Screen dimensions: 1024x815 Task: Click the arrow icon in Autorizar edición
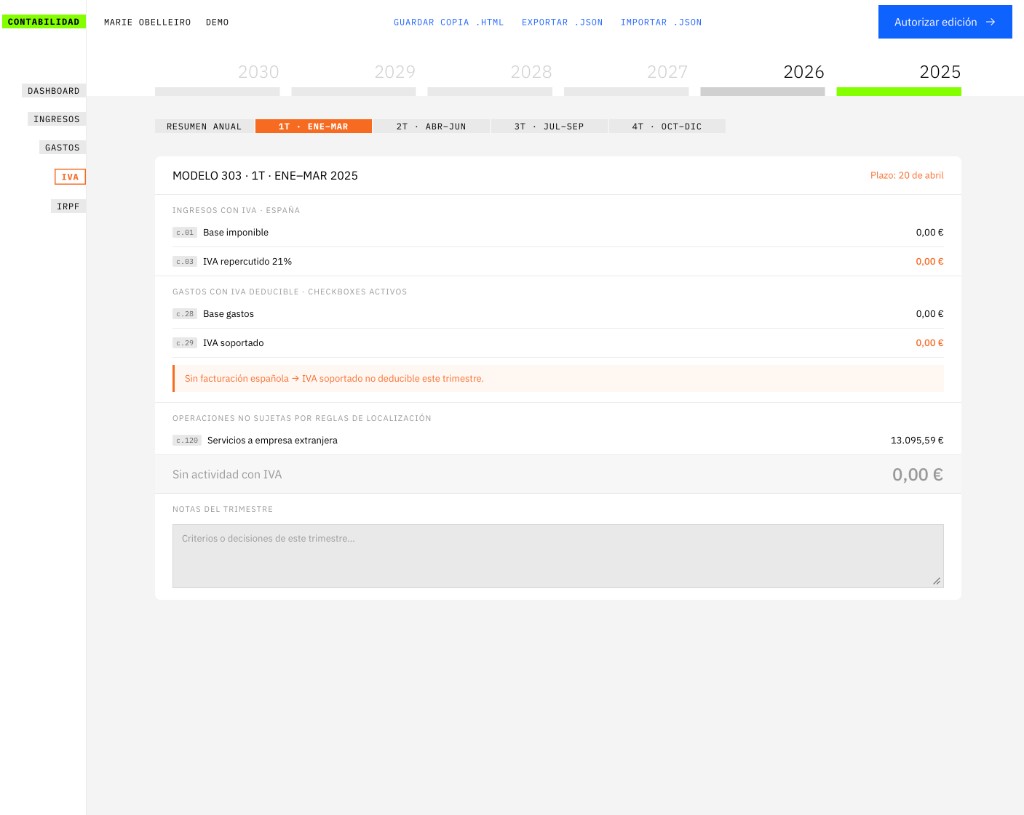click(x=990, y=22)
